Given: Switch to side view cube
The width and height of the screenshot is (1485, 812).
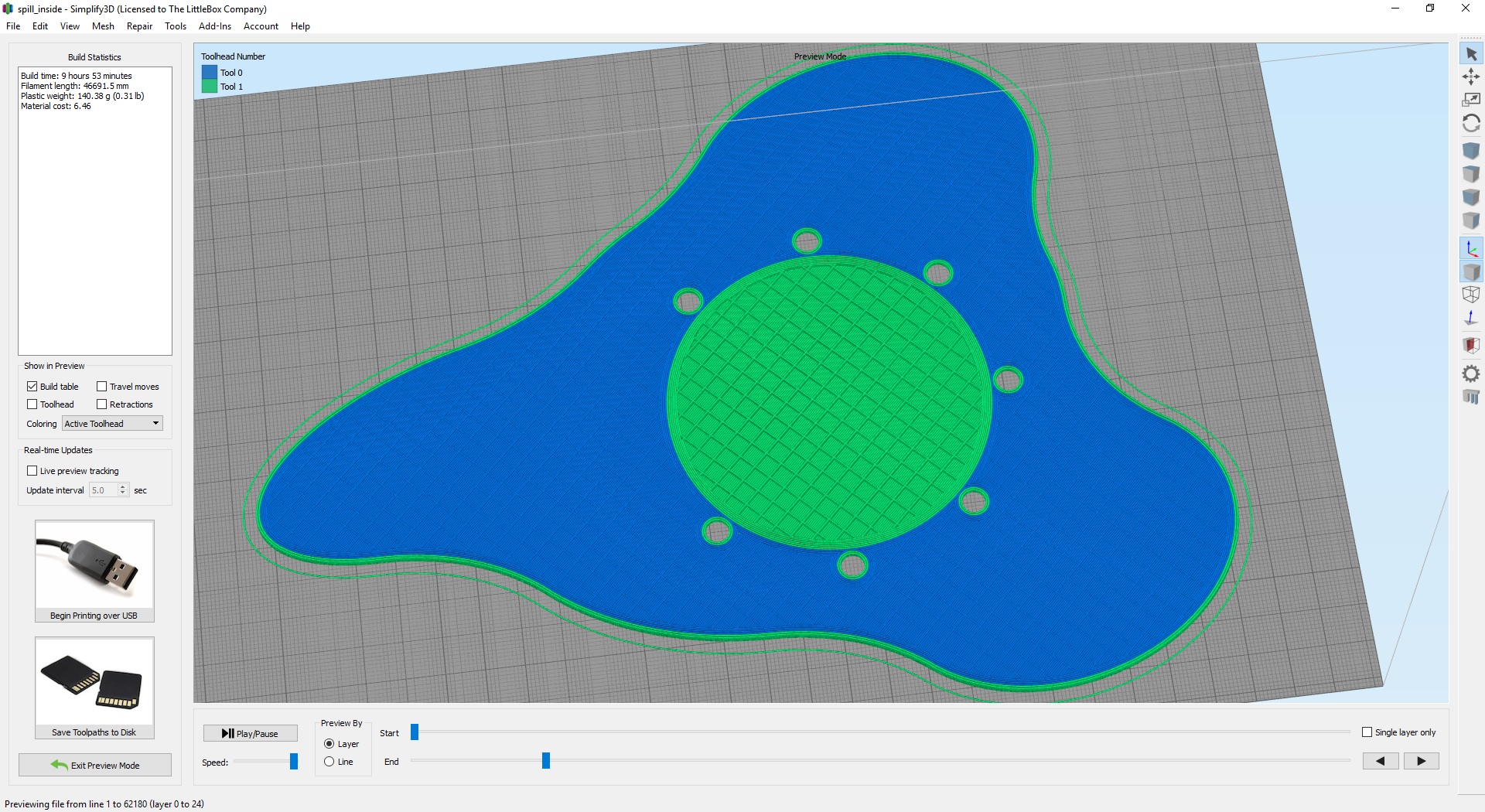Looking at the screenshot, I should [1471, 221].
